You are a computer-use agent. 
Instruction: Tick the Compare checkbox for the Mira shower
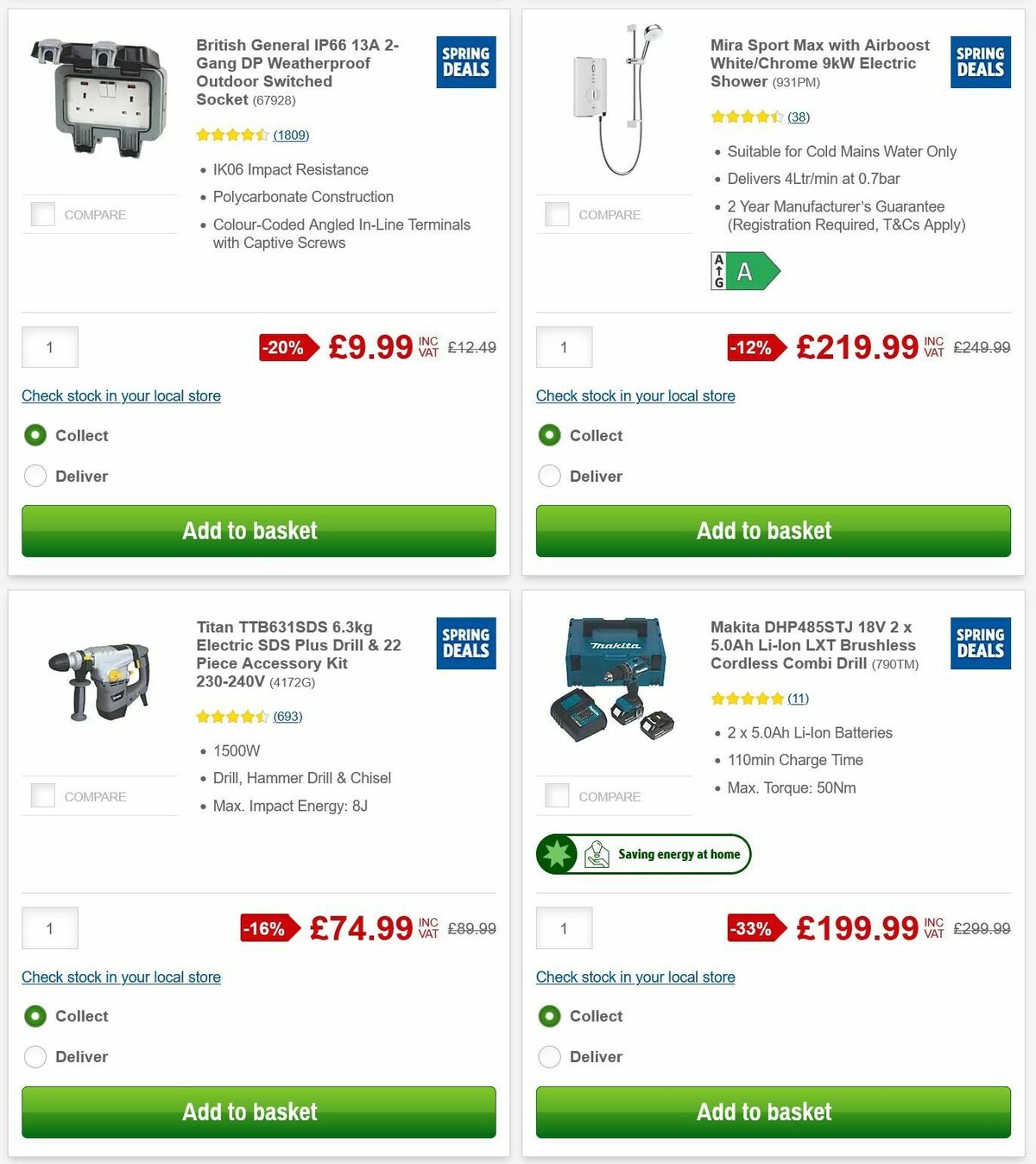557,214
